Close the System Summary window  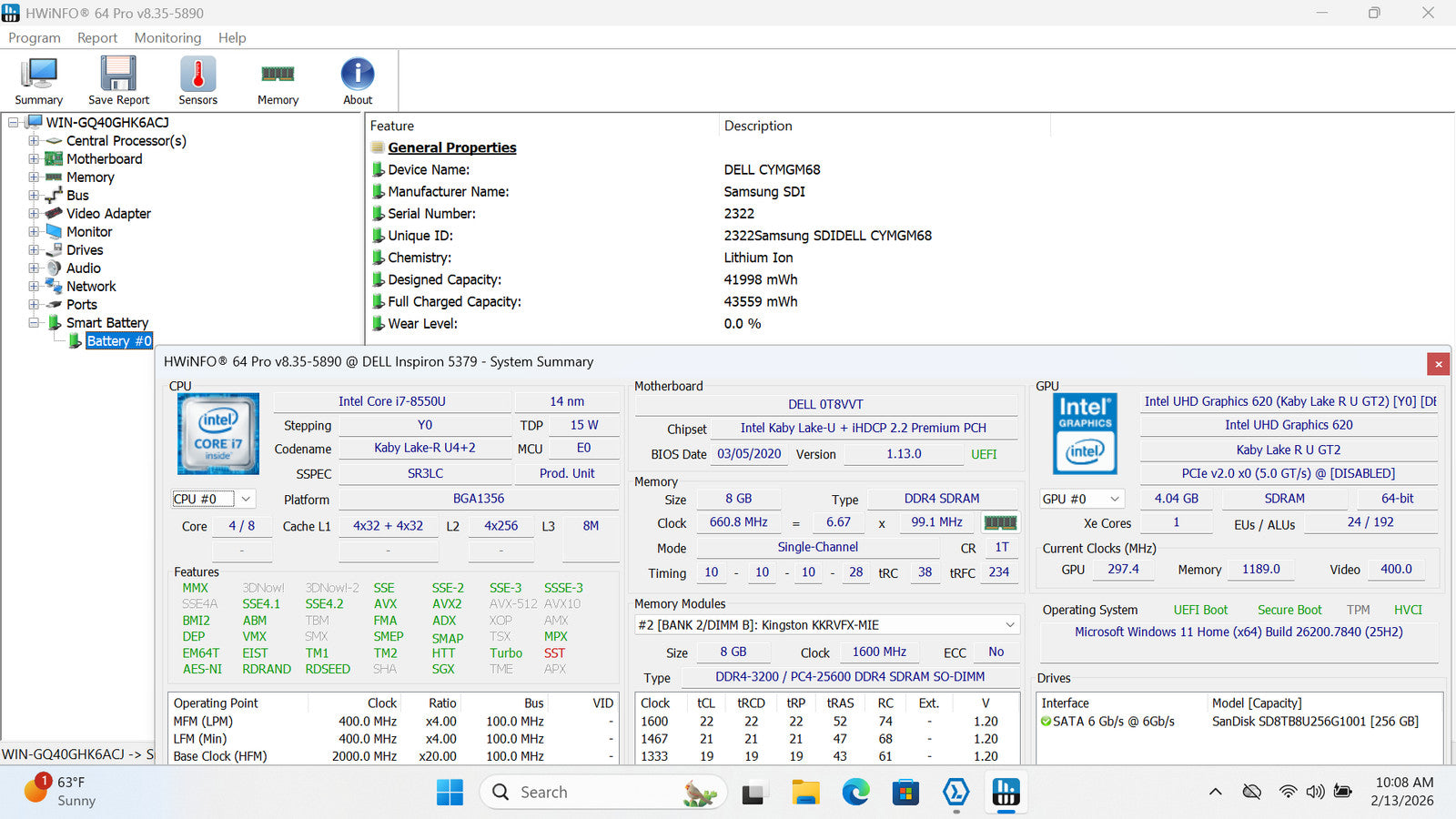pos(1438,364)
